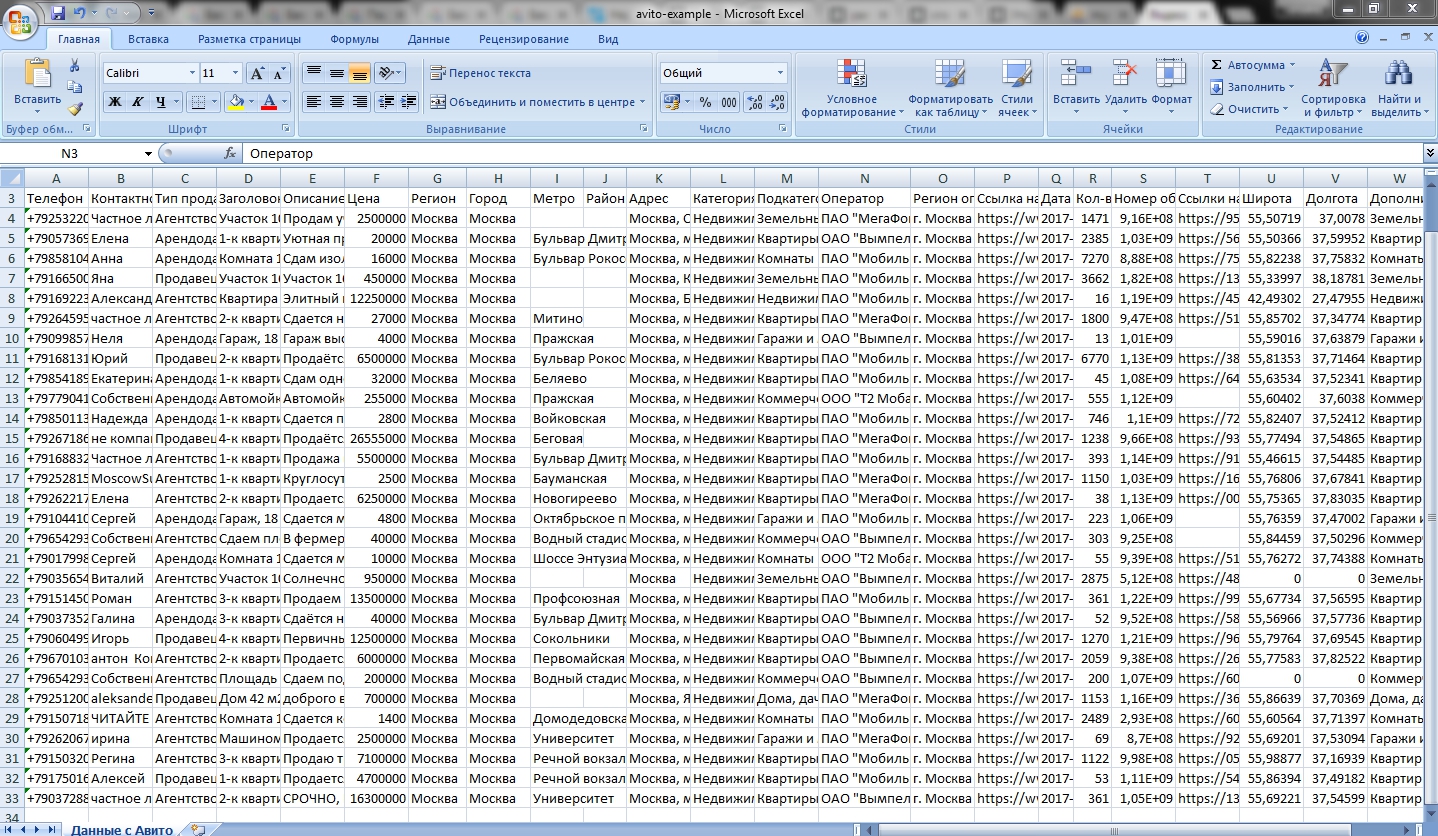Toggle bottom vertical alignment button
This screenshot has width=1438, height=836.
coord(359,73)
